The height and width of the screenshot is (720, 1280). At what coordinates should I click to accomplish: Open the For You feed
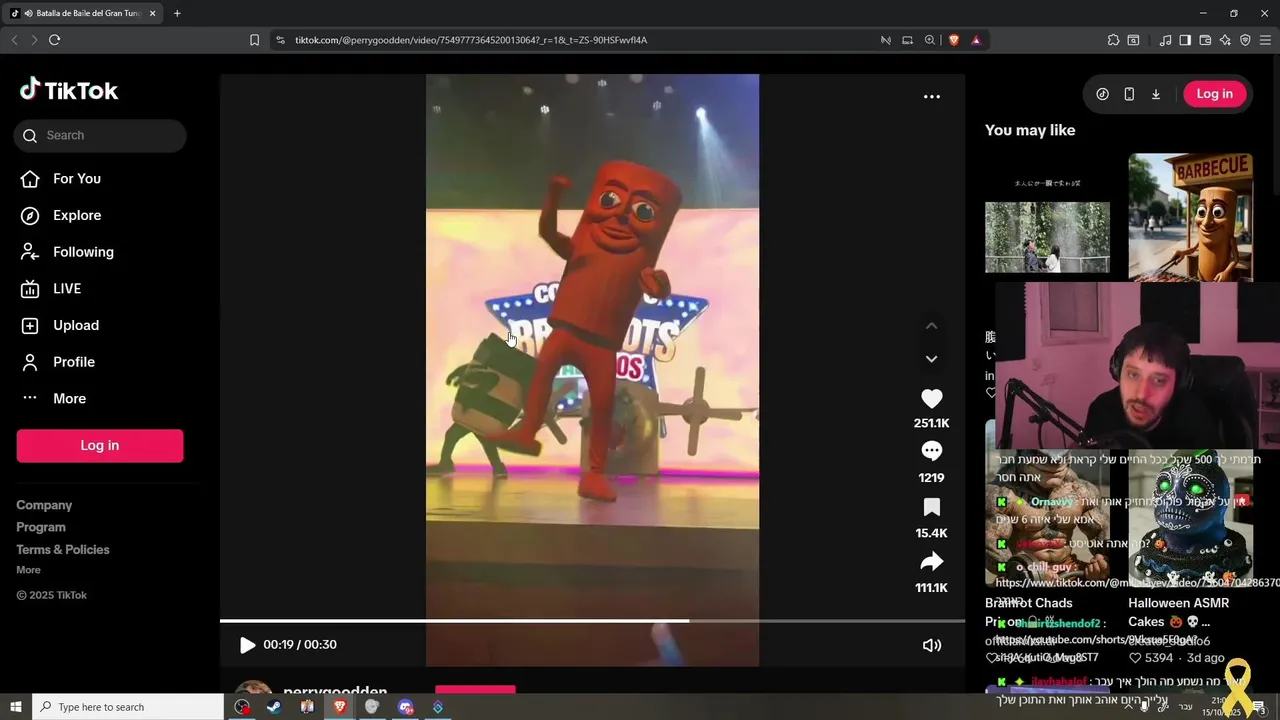point(61,178)
